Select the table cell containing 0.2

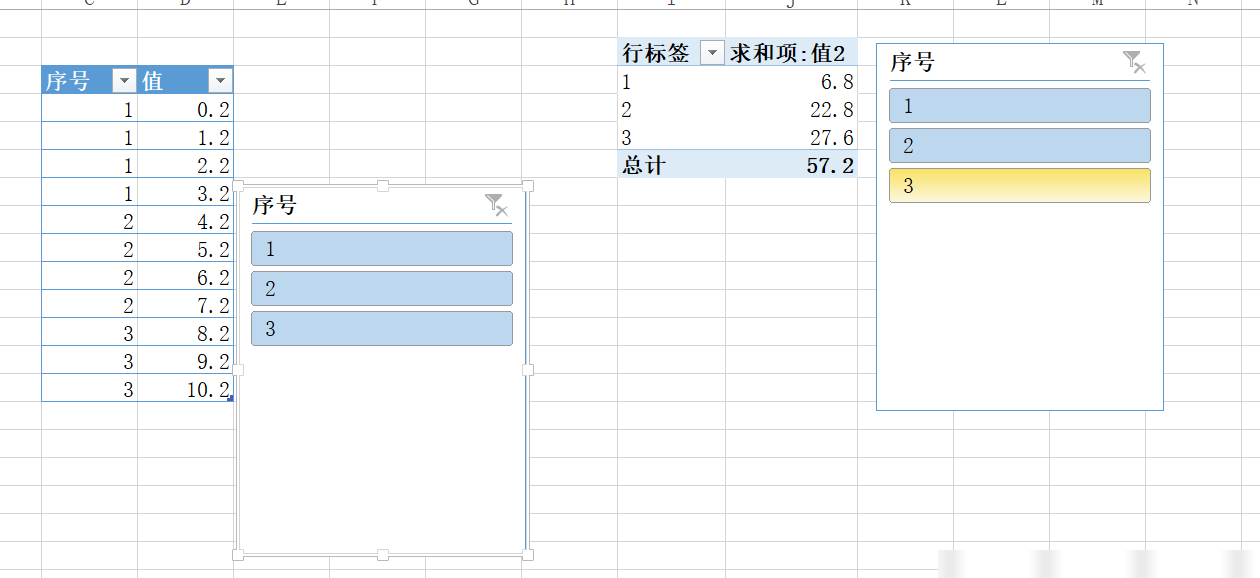(185, 109)
